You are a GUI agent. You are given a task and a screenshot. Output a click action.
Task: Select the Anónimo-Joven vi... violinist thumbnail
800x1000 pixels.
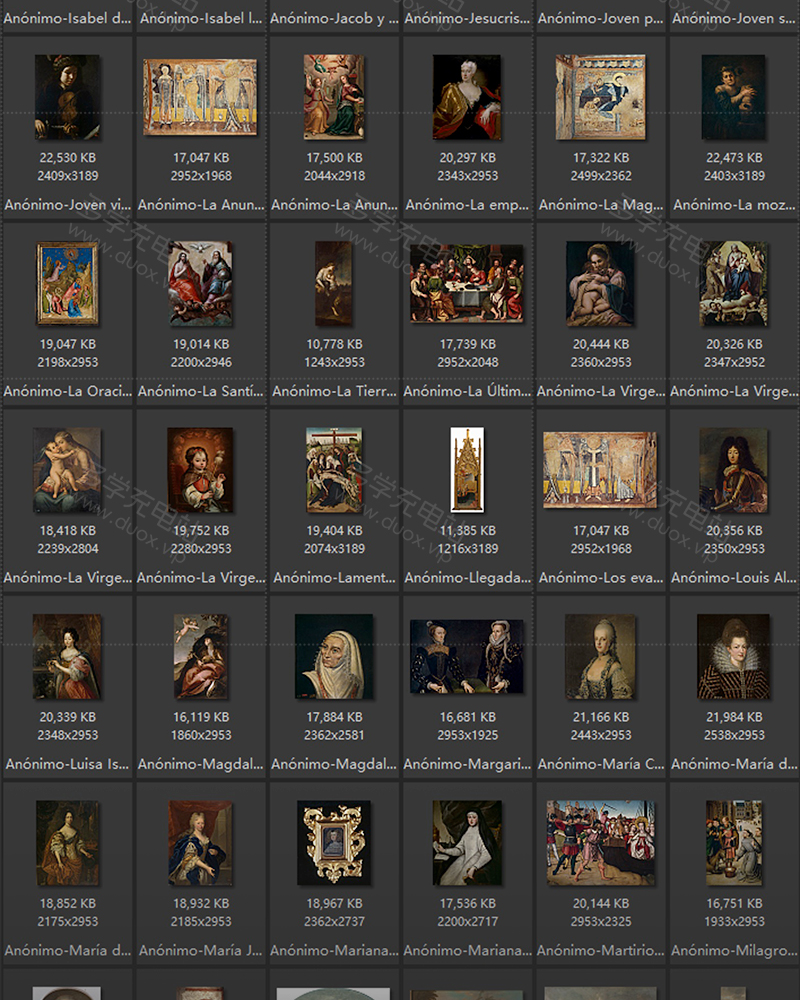pyautogui.click(x=67, y=97)
